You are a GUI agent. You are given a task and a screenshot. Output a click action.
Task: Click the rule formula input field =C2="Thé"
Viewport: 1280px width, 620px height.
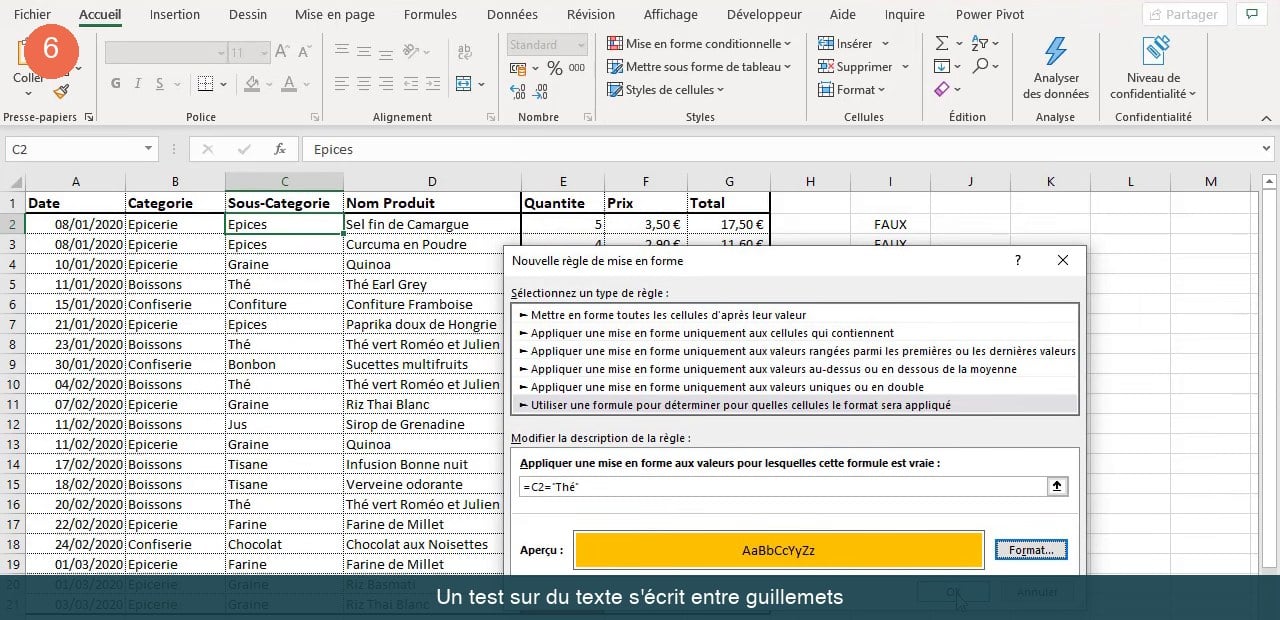click(783, 486)
